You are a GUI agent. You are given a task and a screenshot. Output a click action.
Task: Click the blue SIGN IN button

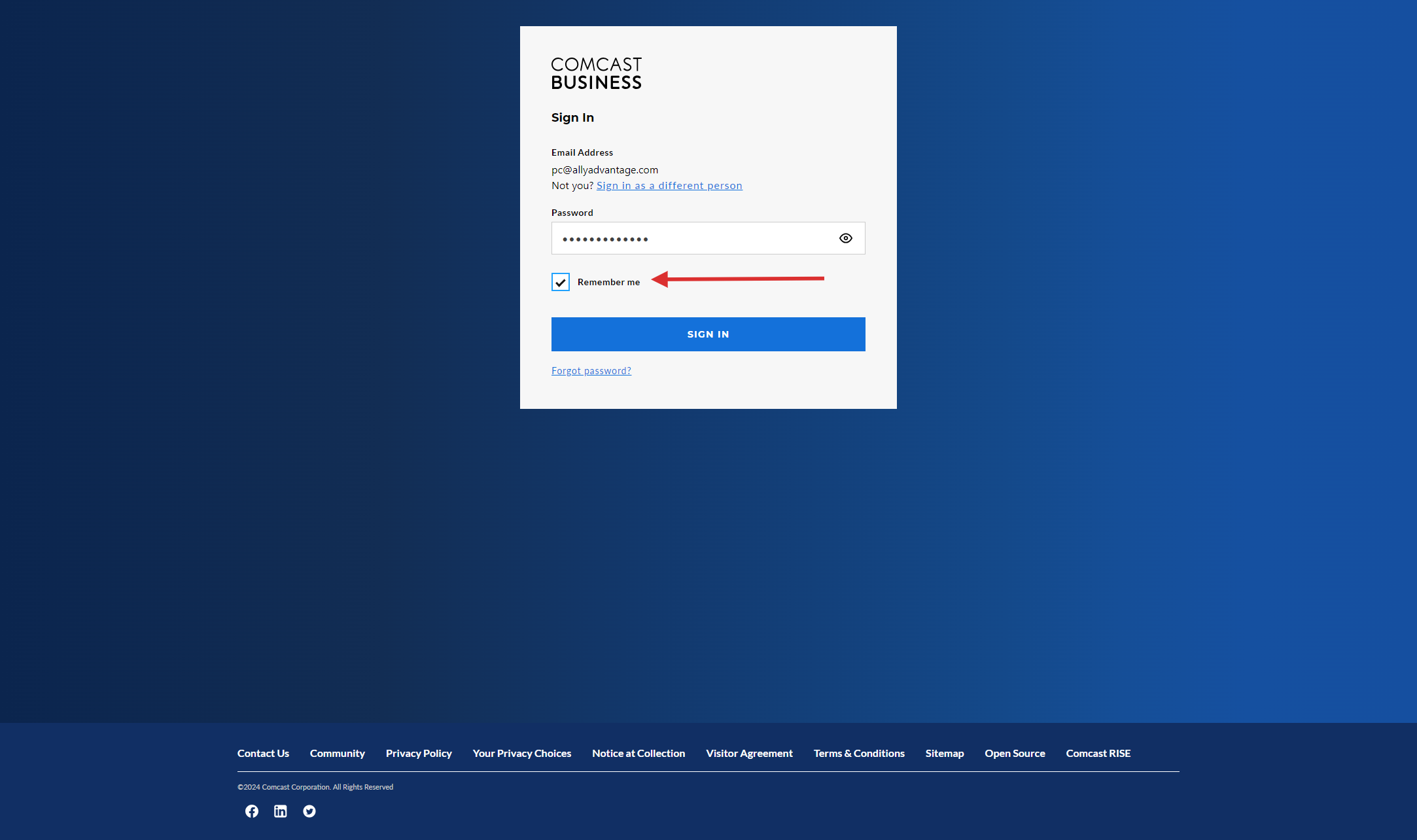click(708, 334)
